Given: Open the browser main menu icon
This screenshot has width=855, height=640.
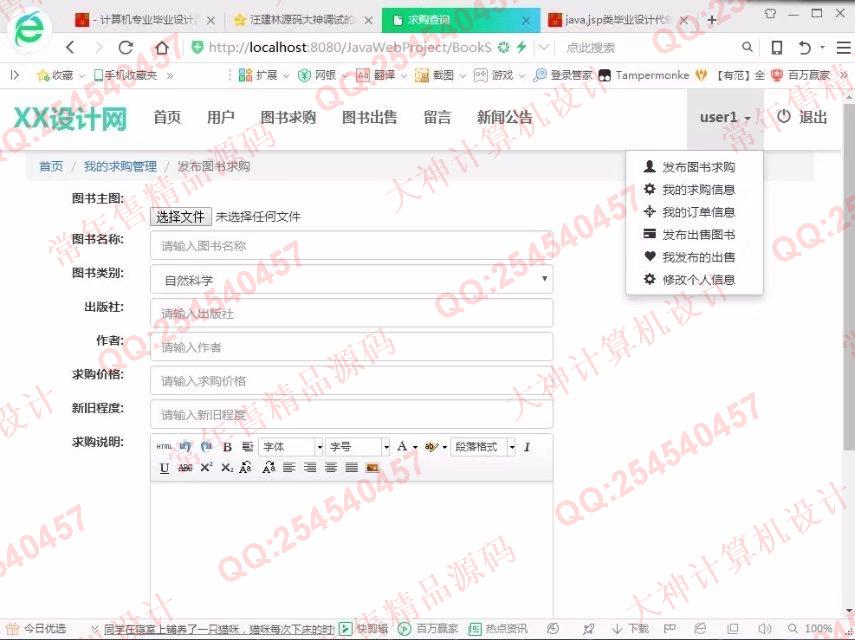Looking at the screenshot, I should pos(843,48).
